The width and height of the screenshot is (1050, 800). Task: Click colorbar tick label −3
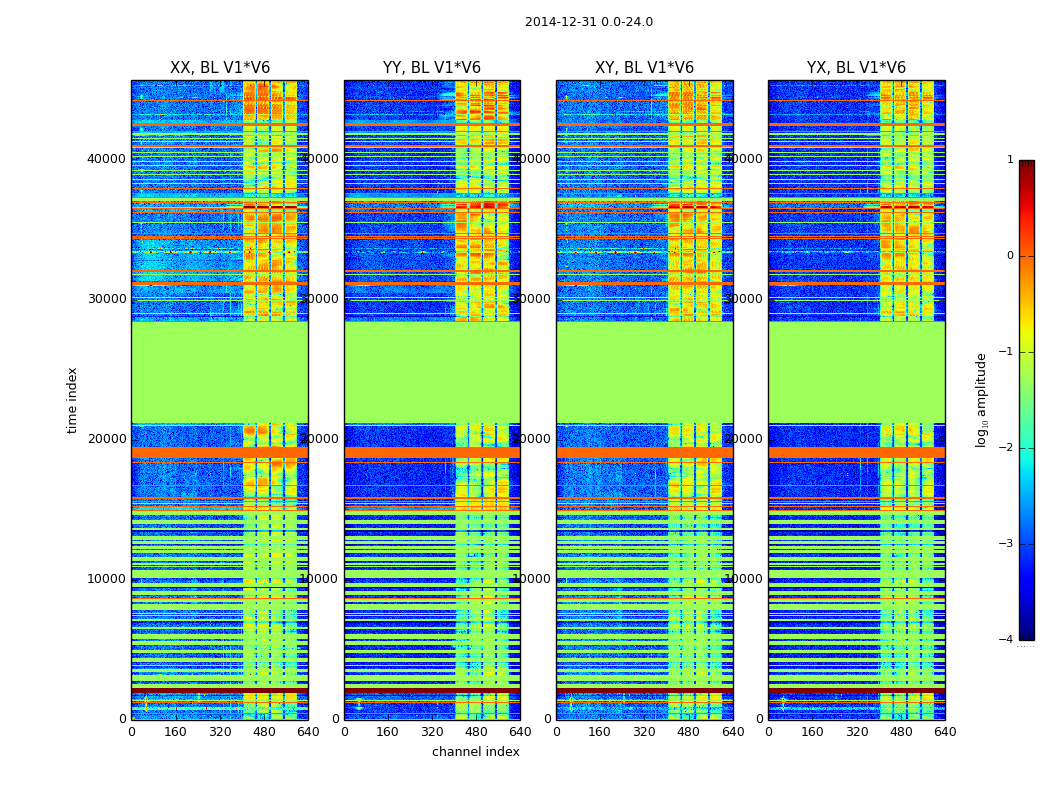coord(1006,544)
